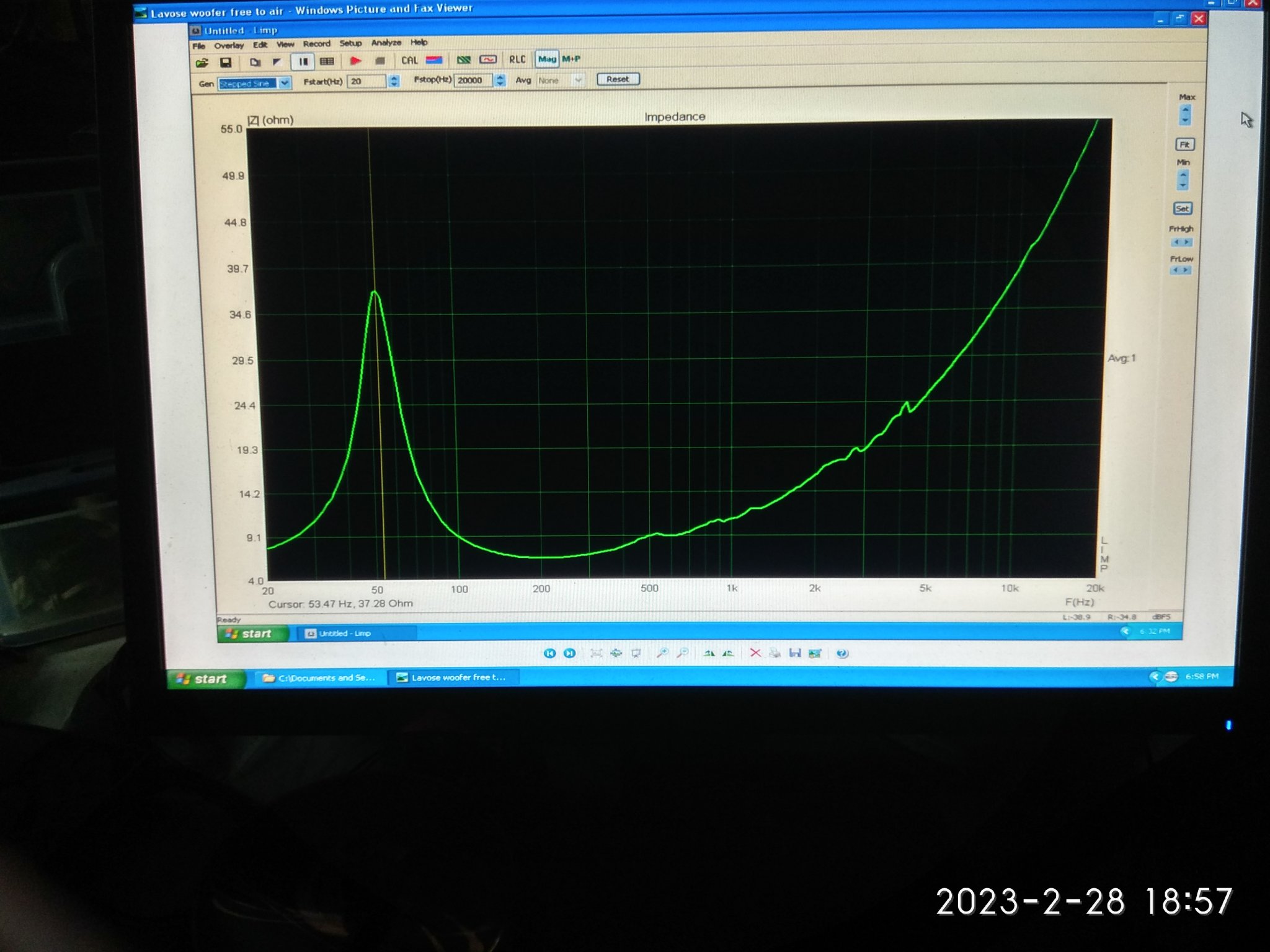This screenshot has height=952, width=1270.
Task: Click the Fstop(Hz) spinner arrows
Action: 500,80
